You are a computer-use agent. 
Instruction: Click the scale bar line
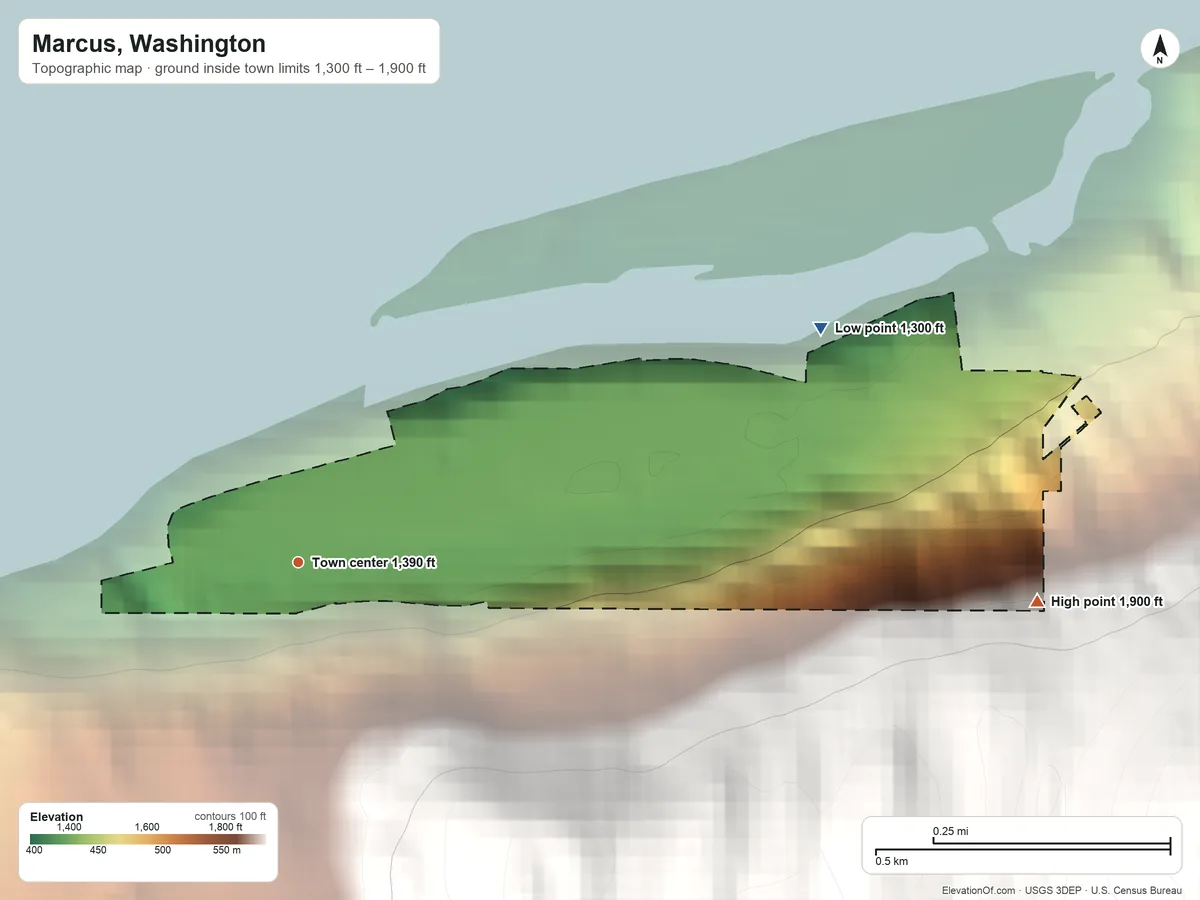coord(1022,848)
